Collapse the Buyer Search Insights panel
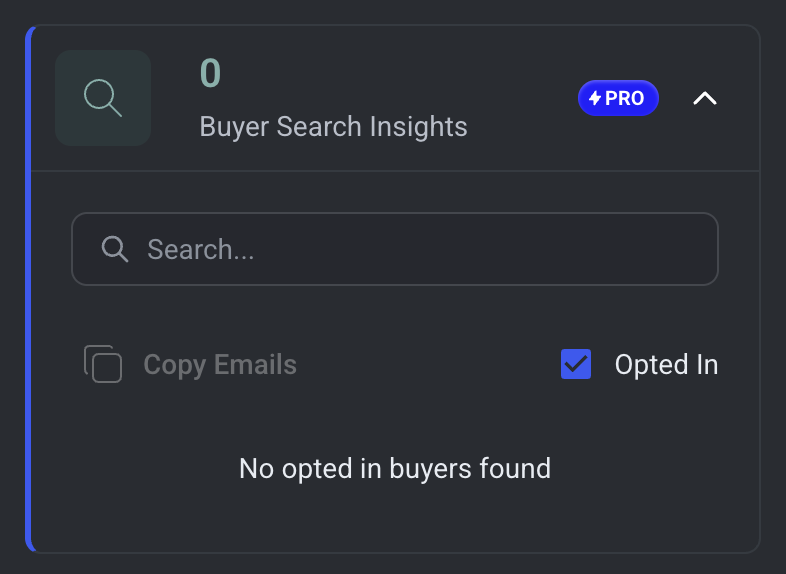Image resolution: width=786 pixels, height=574 pixels. 705,98
